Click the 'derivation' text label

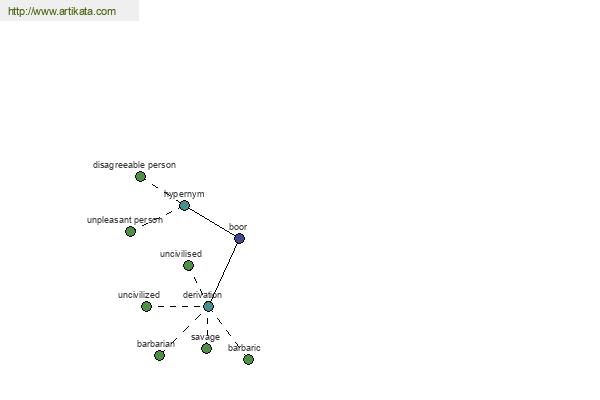pos(202,295)
